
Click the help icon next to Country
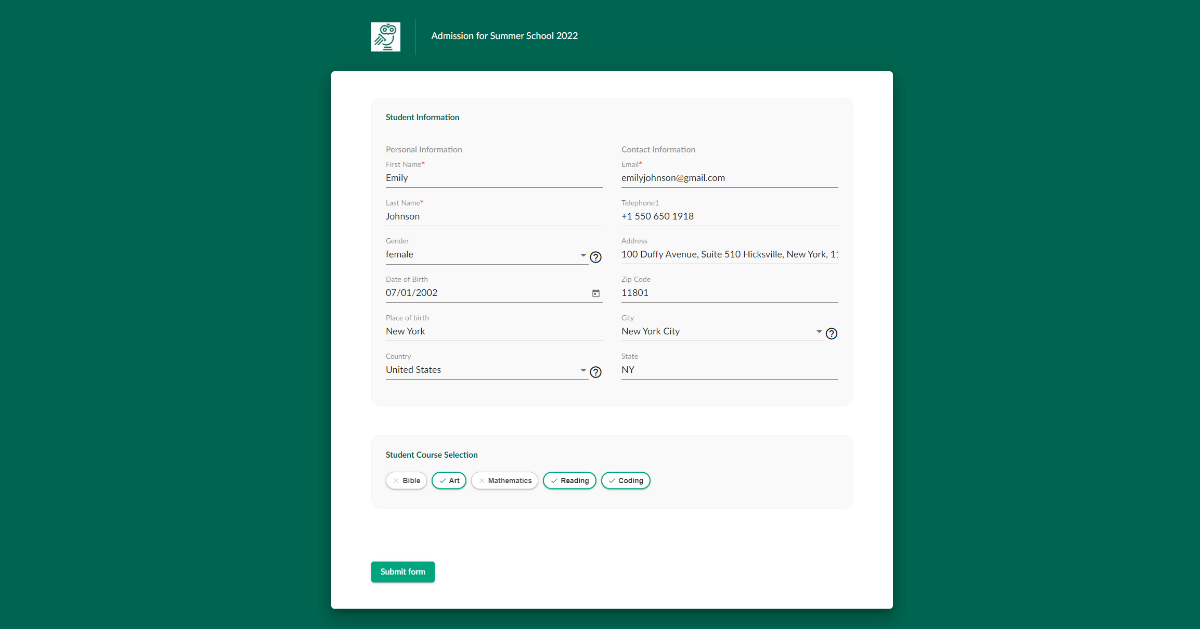[596, 371]
